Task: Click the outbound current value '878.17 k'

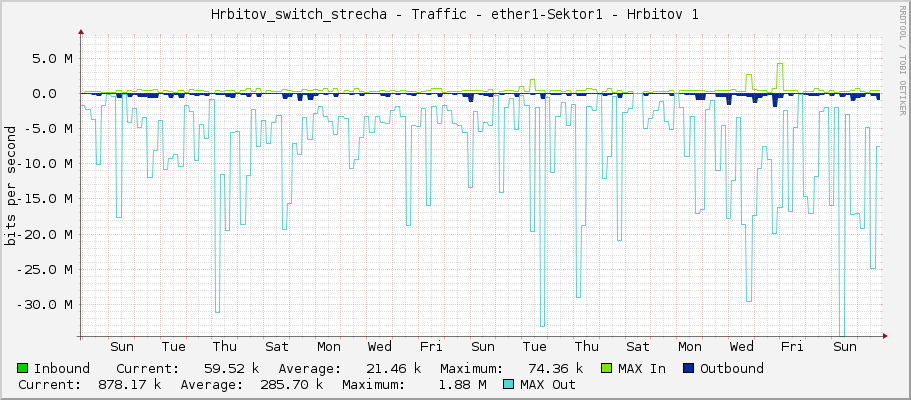Action: point(130,384)
